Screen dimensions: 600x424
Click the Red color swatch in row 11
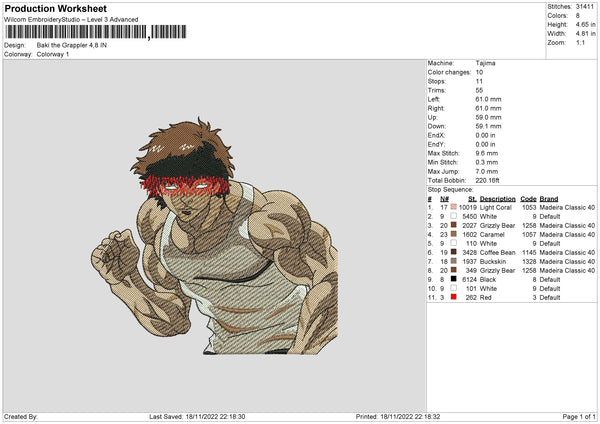click(x=453, y=297)
